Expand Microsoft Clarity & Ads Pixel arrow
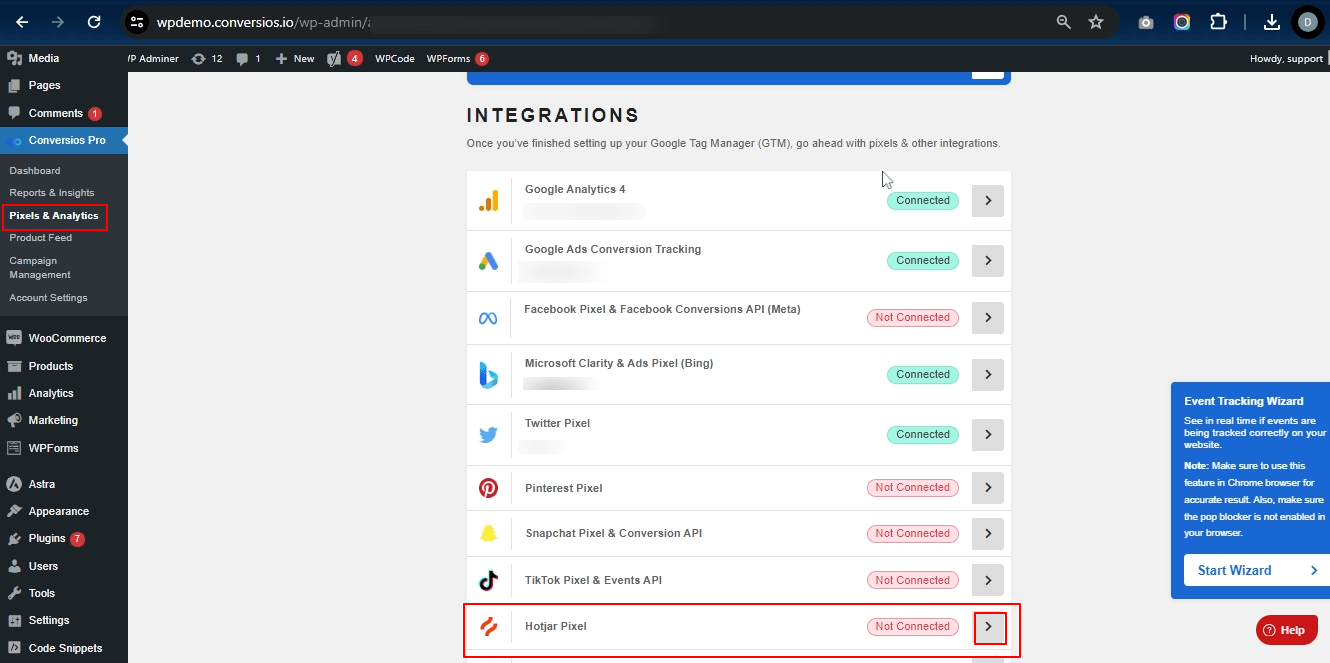The image size is (1330, 663). click(x=988, y=375)
